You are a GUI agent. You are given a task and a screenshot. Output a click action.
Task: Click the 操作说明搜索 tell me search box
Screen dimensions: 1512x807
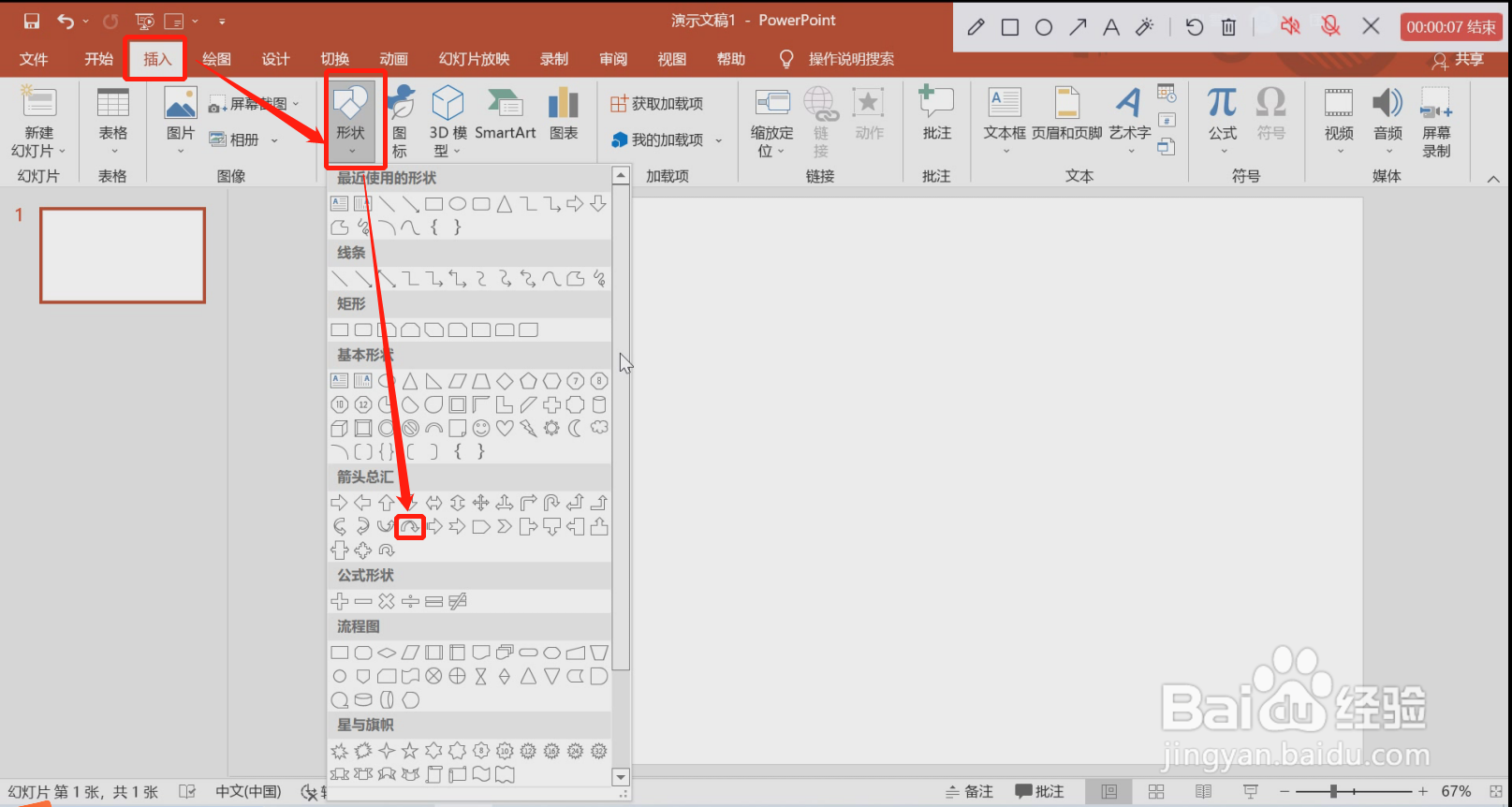tap(851, 59)
